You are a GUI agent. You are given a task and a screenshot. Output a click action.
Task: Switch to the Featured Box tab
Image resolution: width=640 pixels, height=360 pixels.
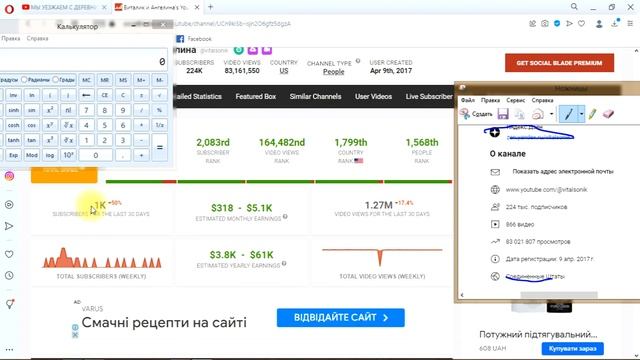256,96
